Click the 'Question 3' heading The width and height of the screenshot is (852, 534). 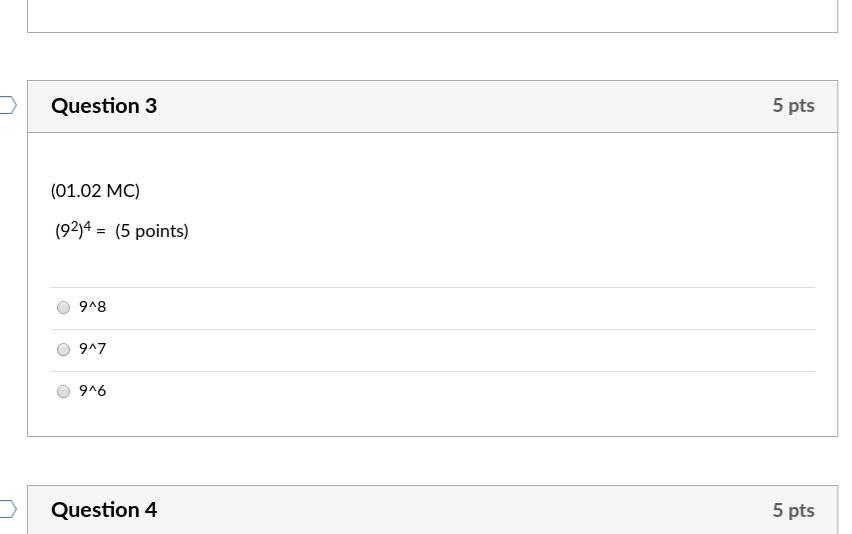click(104, 106)
